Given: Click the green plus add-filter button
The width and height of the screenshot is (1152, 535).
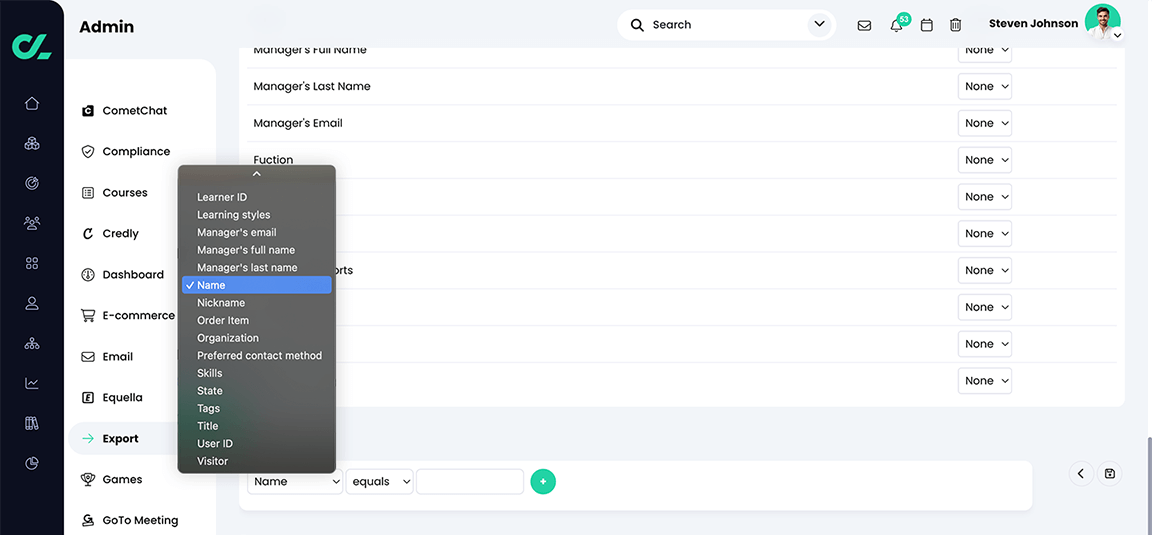Looking at the screenshot, I should coord(543,481).
